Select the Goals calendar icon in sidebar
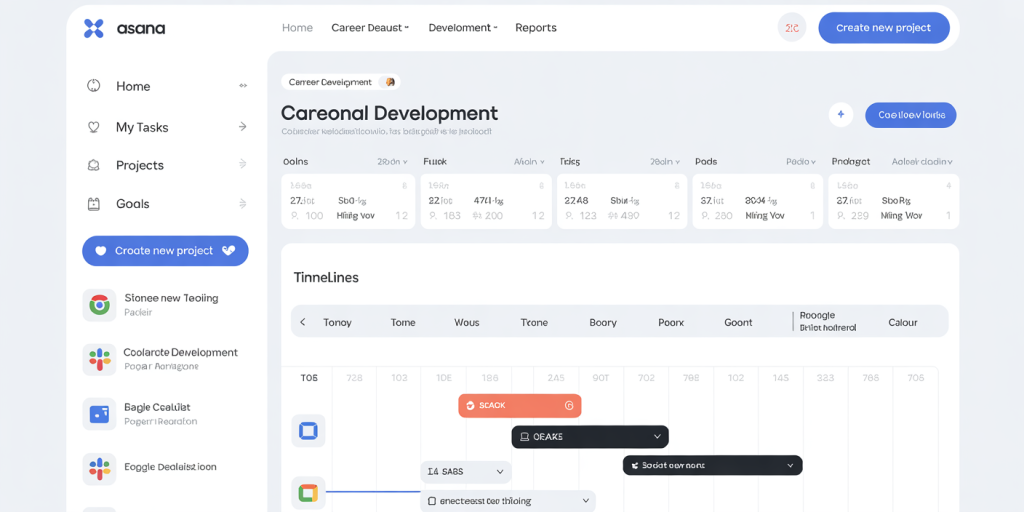 pyautogui.click(x=94, y=204)
